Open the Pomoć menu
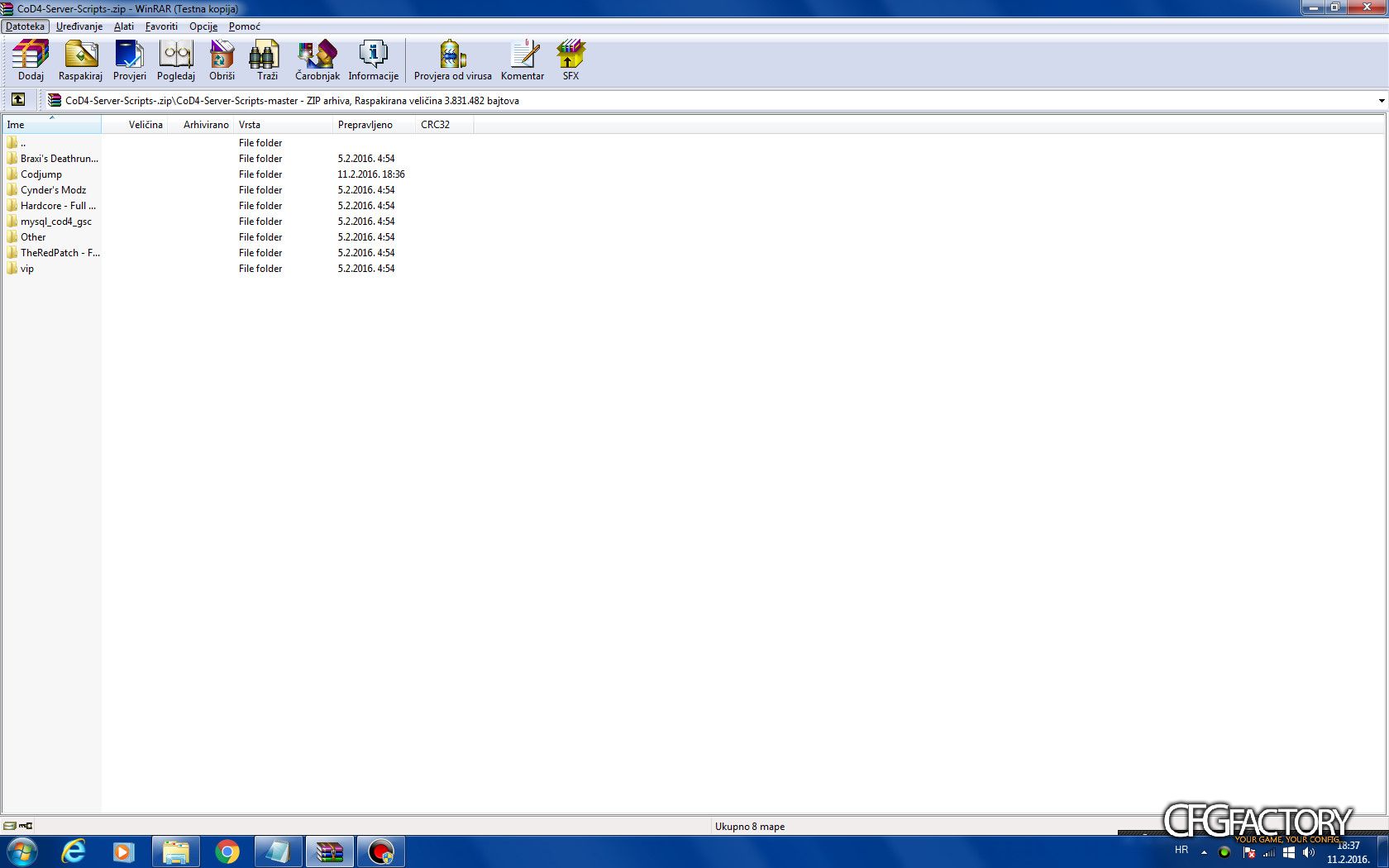This screenshot has height=868, width=1389. tap(245, 26)
